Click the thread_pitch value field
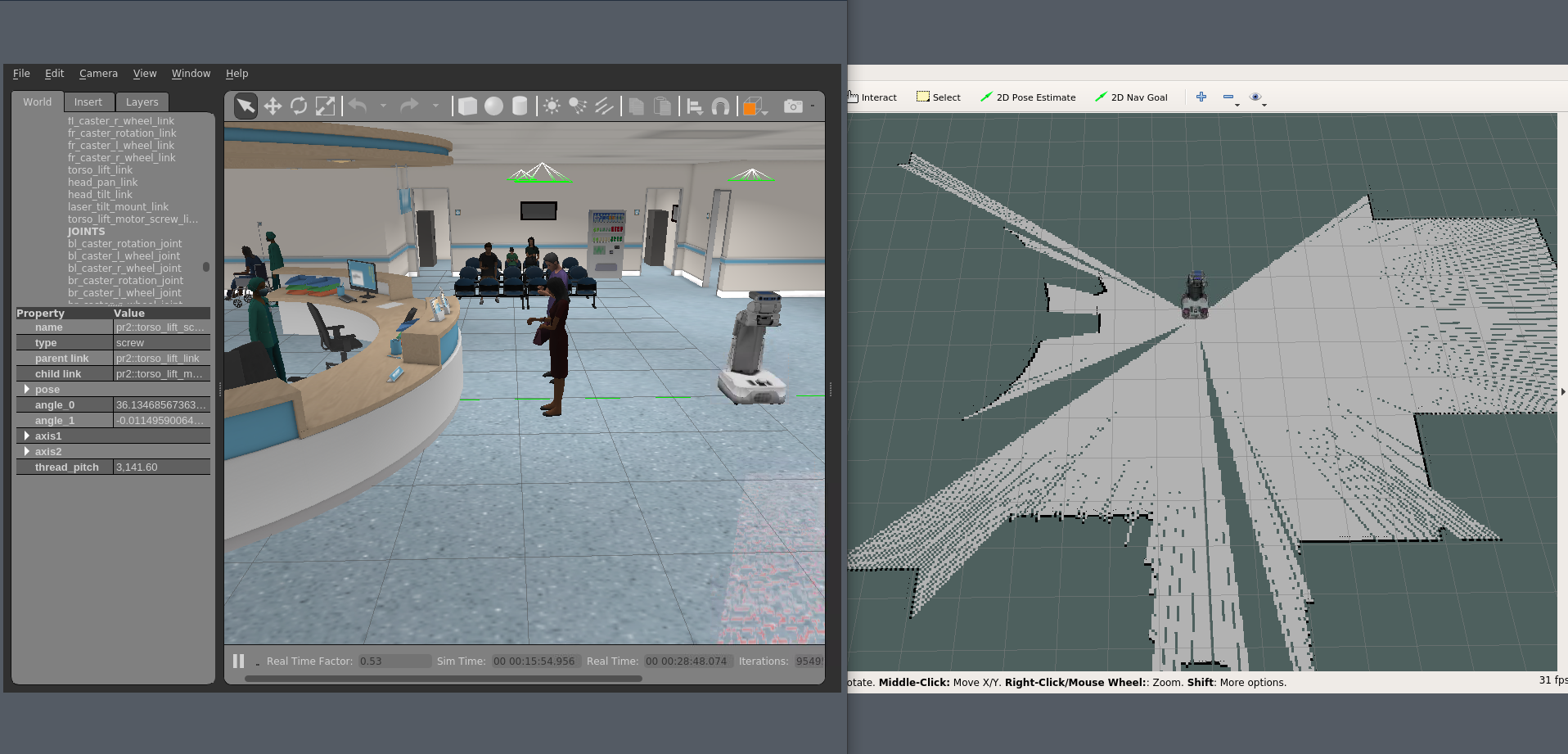Screen dimensions: 1568x754 tap(160, 467)
